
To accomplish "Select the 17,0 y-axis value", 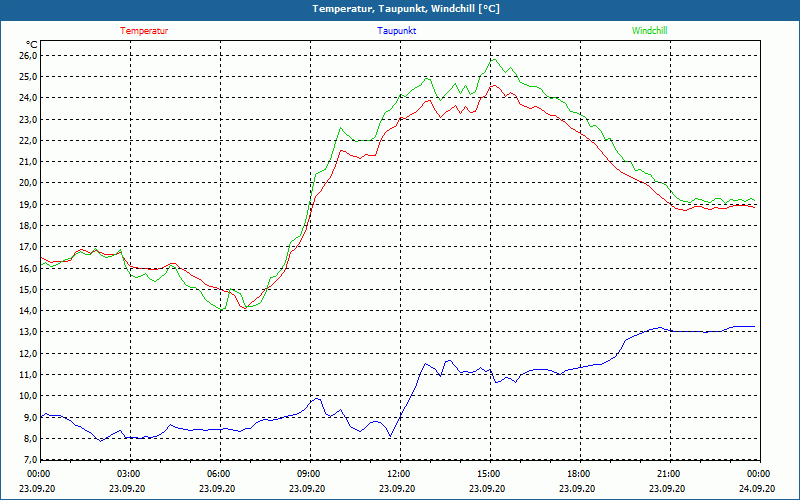I will (x=28, y=246).
